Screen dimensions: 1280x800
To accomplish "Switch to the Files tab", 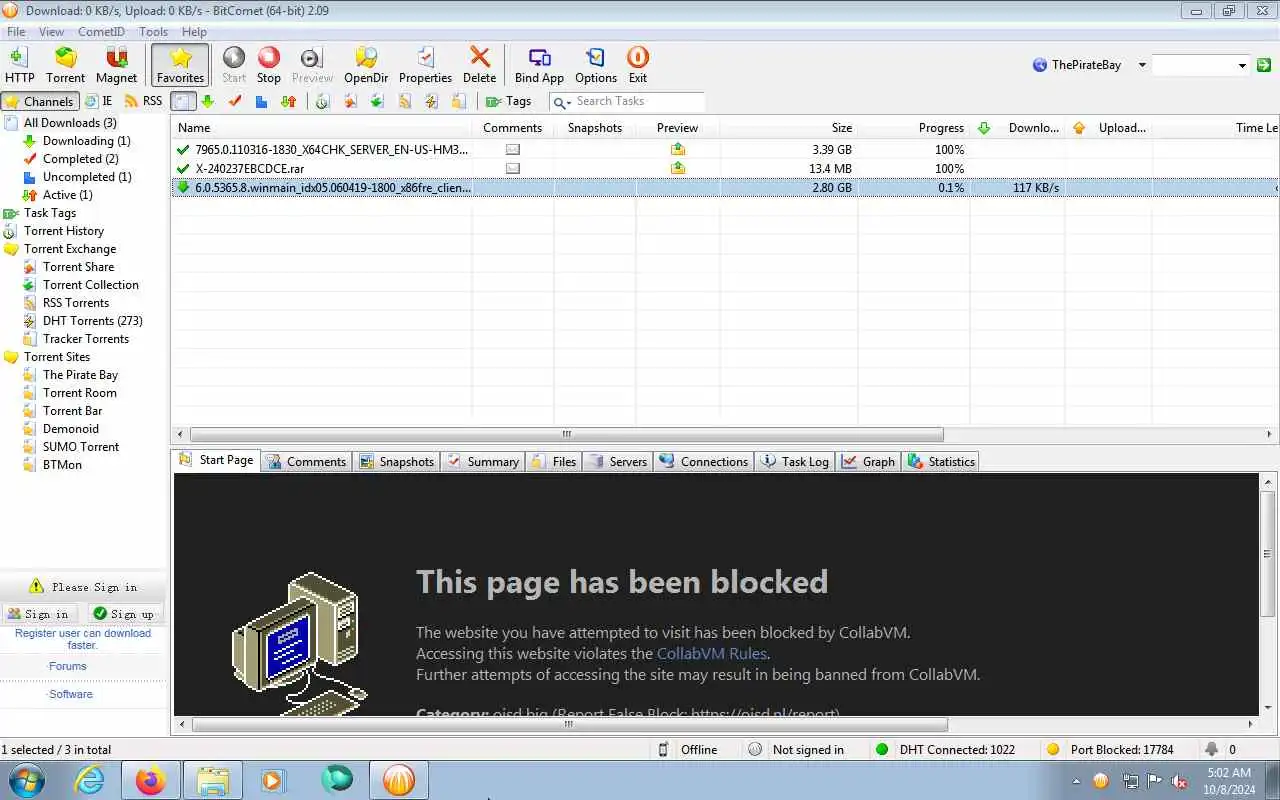I will coord(554,462).
